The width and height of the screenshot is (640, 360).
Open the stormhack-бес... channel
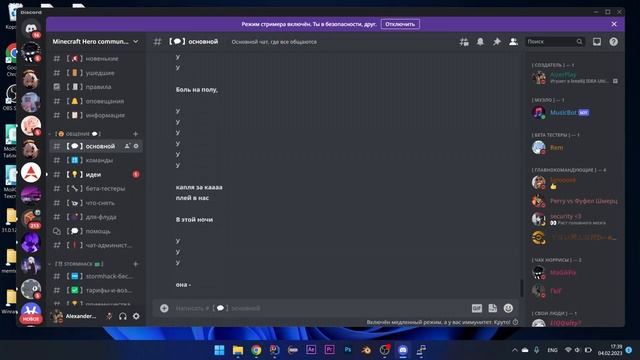tap(96, 276)
